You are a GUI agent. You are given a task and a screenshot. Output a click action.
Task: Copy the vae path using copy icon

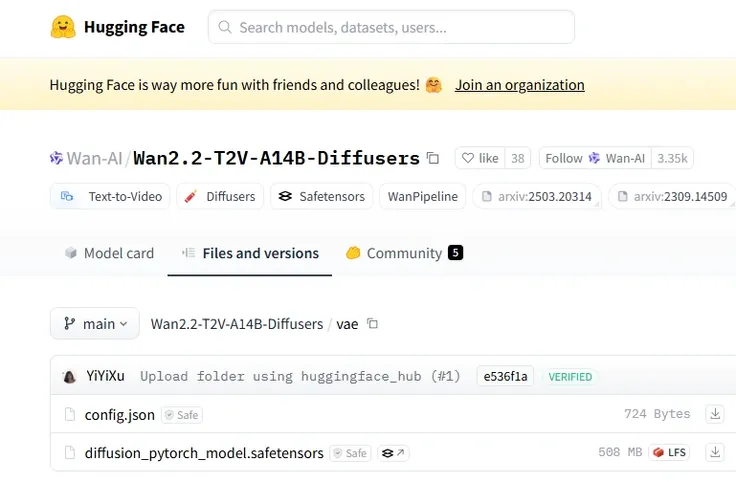click(x=372, y=323)
